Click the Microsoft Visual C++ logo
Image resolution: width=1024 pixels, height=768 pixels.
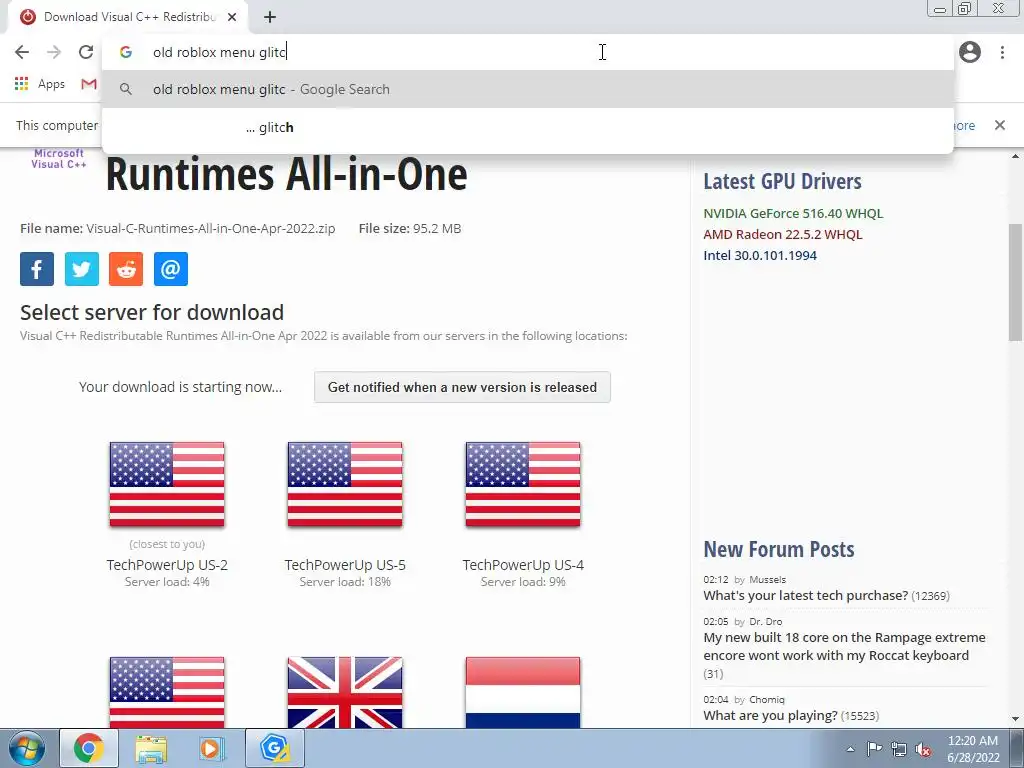point(59,159)
